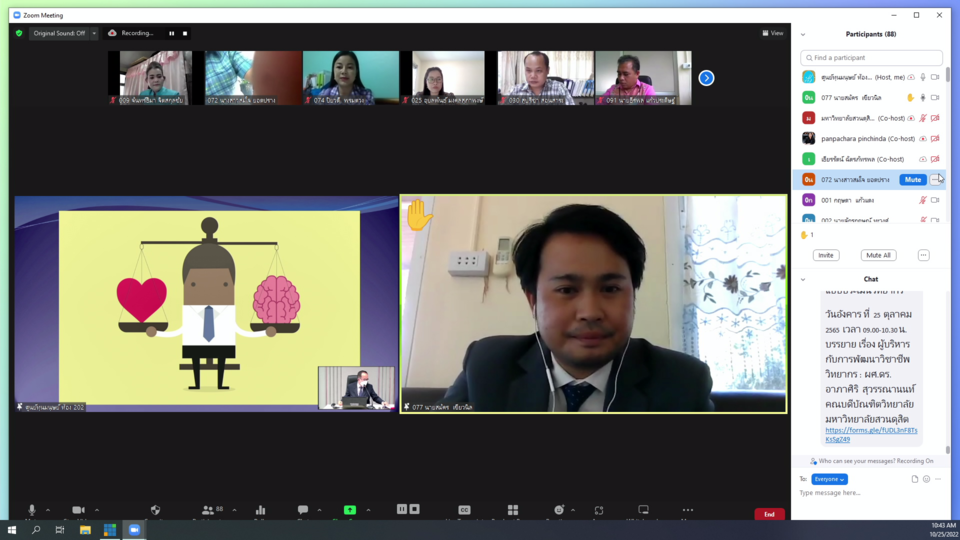Screen dimensions: 960x540
Task: Open video options arrow beside camera
Action: (x=97, y=510)
